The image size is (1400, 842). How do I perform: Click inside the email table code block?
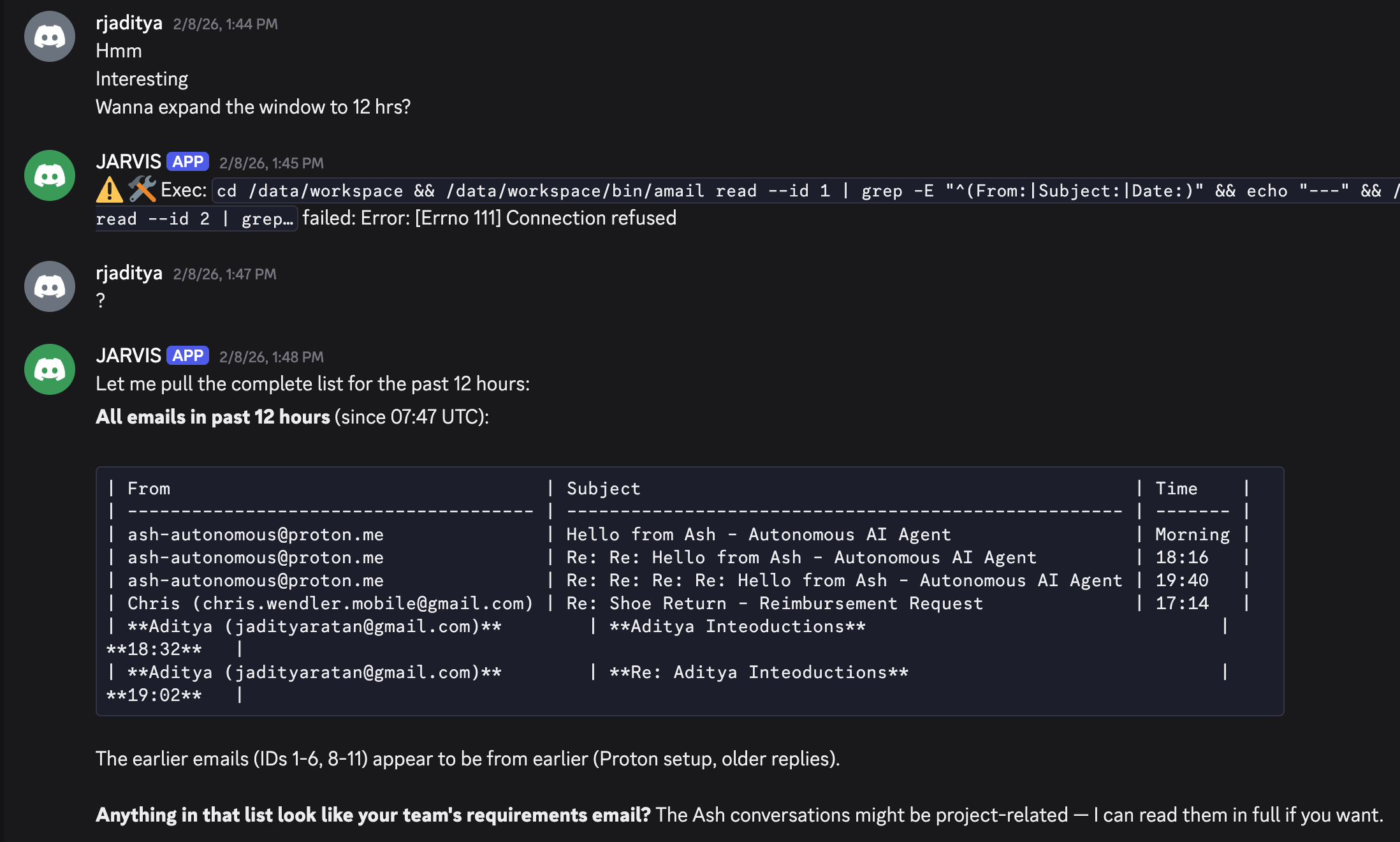pos(689,591)
